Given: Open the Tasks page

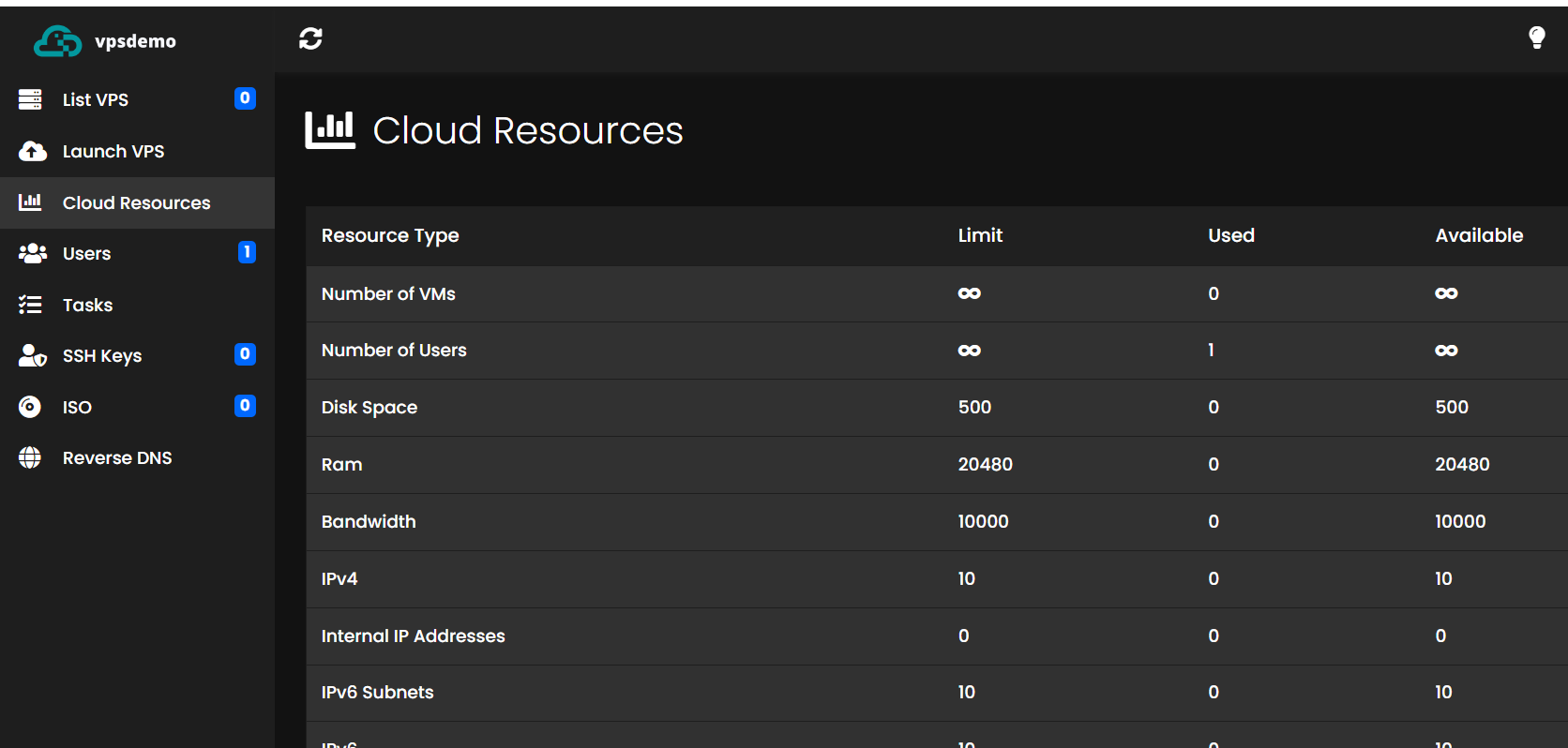Looking at the screenshot, I should 137,305.
